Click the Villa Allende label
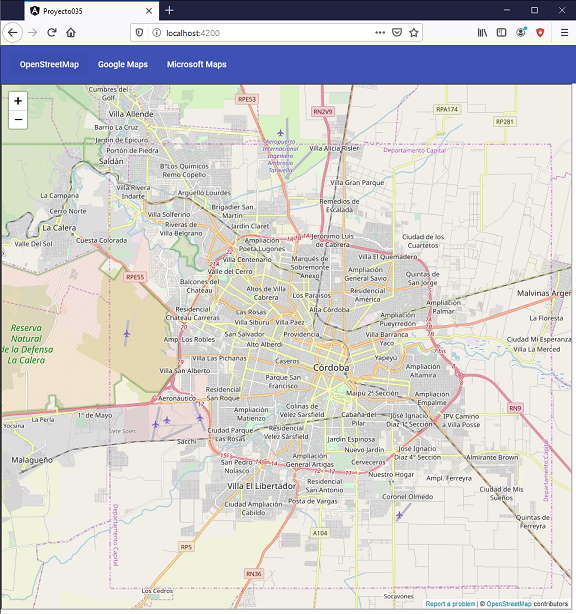Image resolution: width=576 pixels, height=614 pixels. (x=131, y=114)
